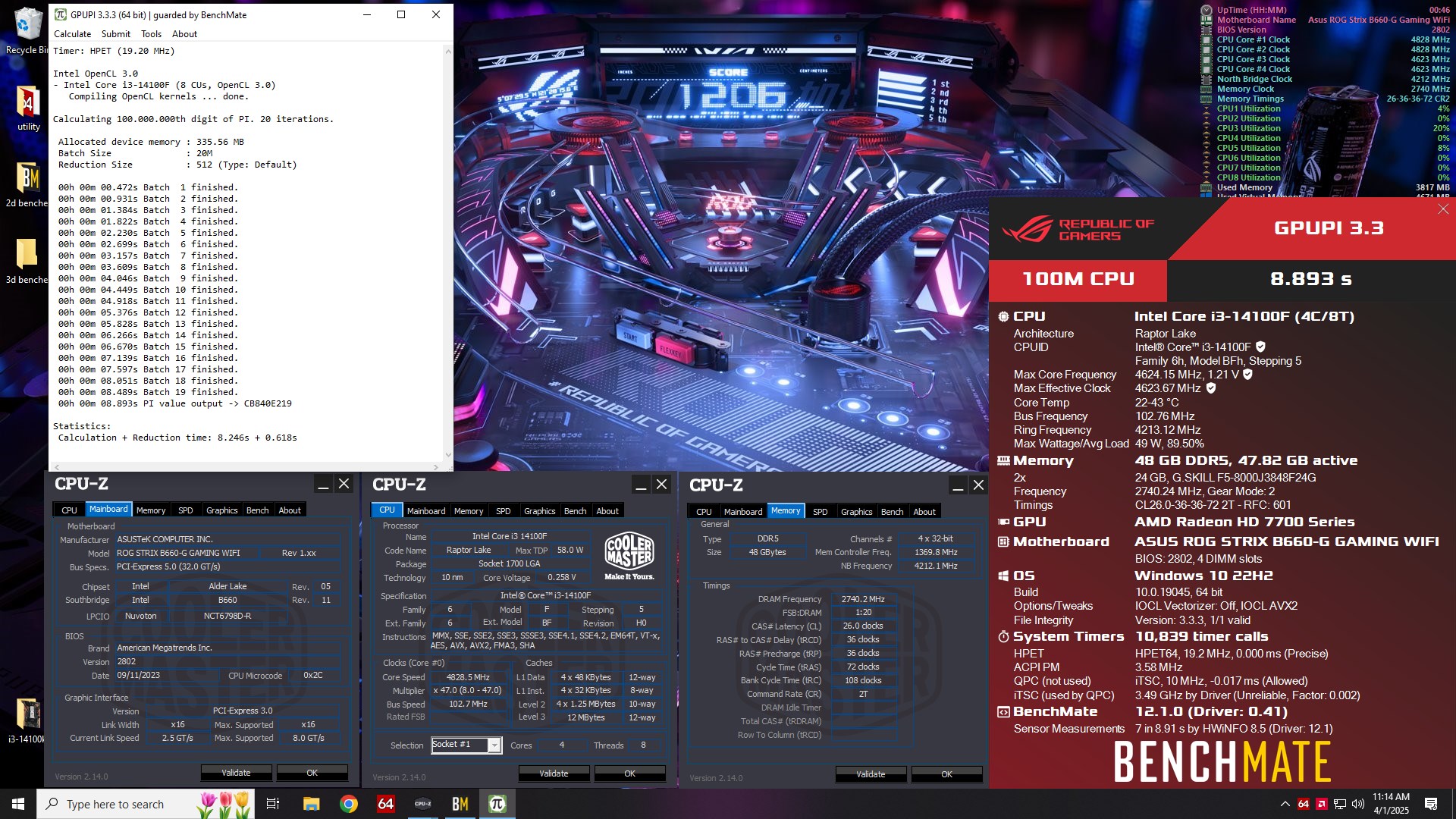1456x819 pixels.
Task: Click the taskbar search box
Action: [147, 804]
